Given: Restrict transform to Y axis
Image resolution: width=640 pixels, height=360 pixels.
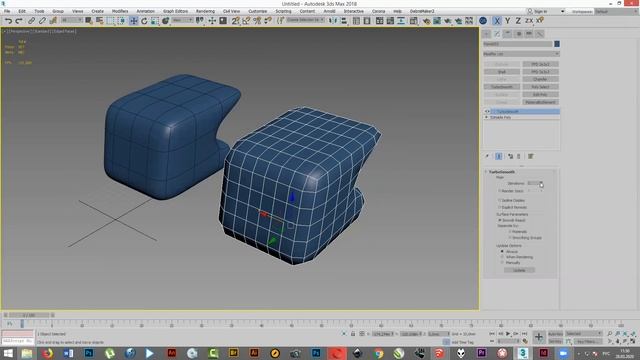Looking at the screenshot, I should [507, 21].
